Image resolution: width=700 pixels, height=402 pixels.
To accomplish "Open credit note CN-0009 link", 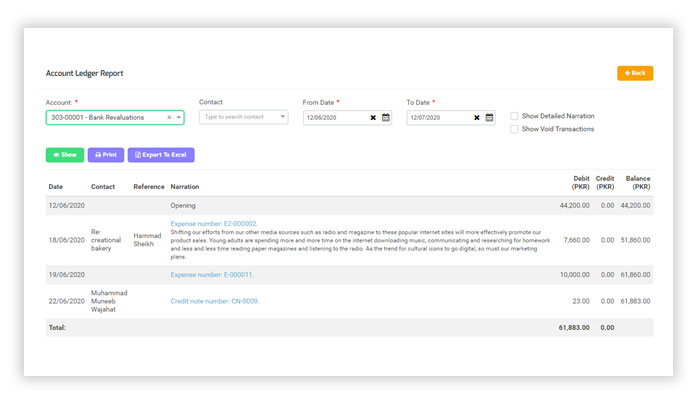I will [x=215, y=301].
